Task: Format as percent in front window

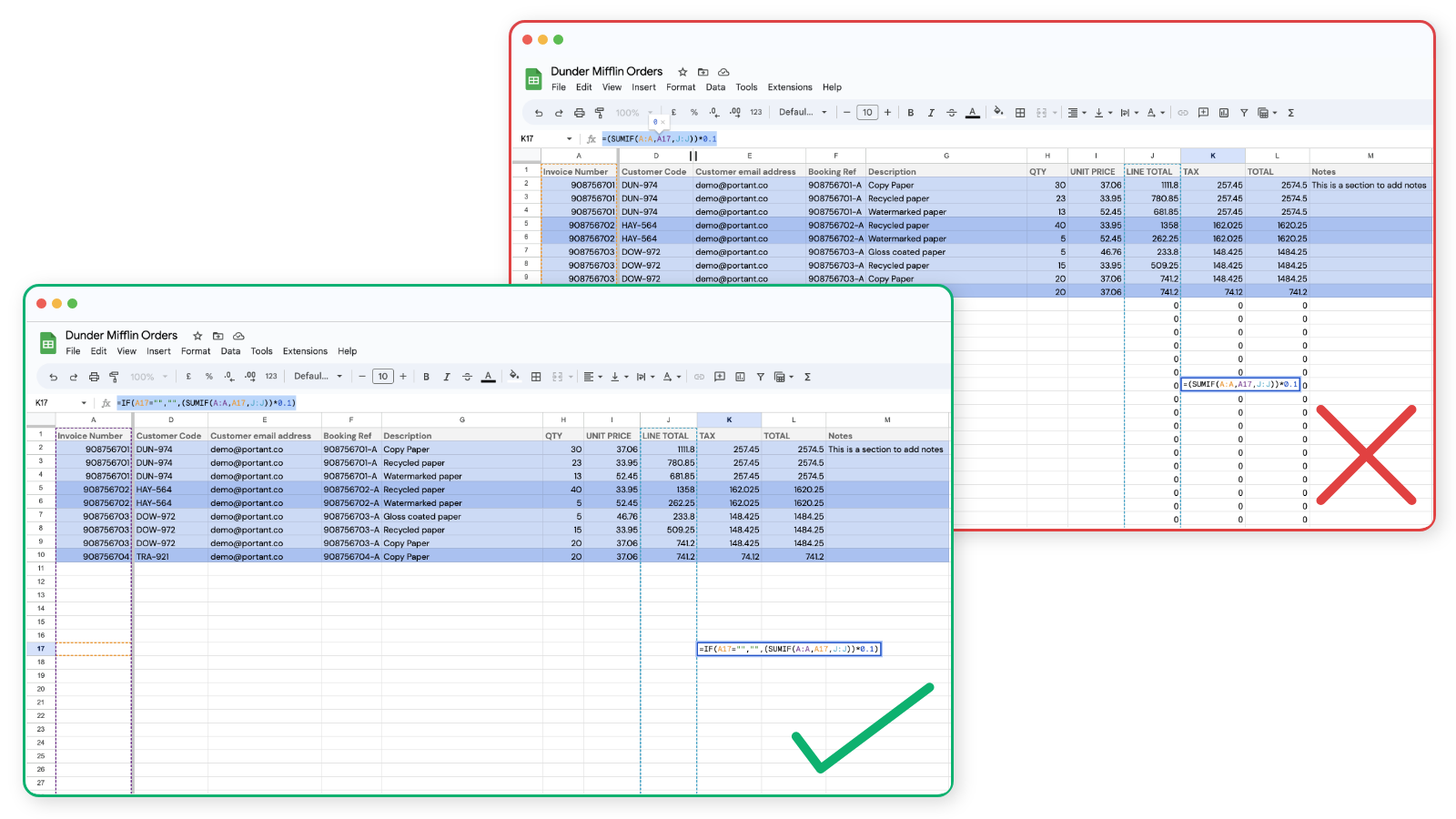Action: click(208, 377)
